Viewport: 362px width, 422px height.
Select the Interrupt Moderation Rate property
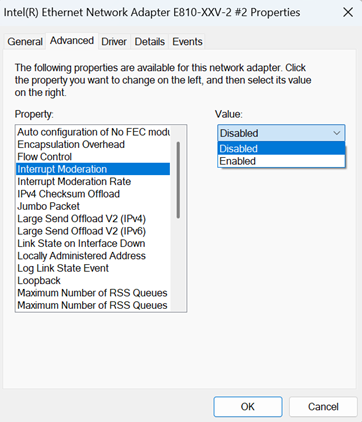(93, 181)
